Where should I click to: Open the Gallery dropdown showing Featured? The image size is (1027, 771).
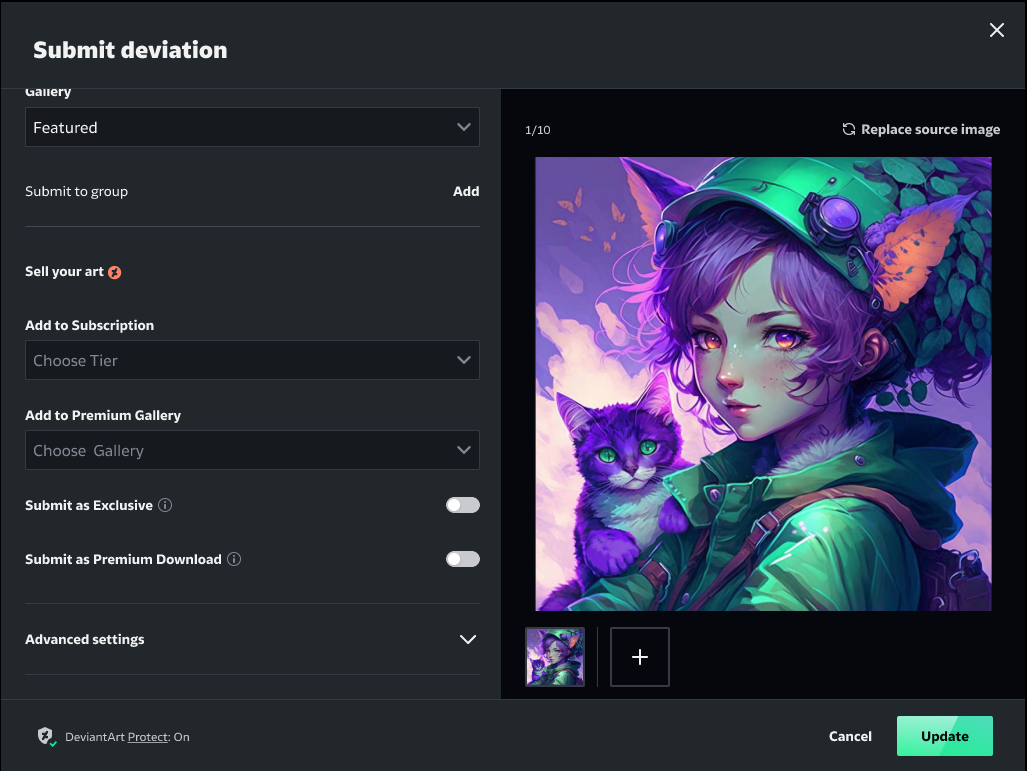pyautogui.click(x=252, y=127)
